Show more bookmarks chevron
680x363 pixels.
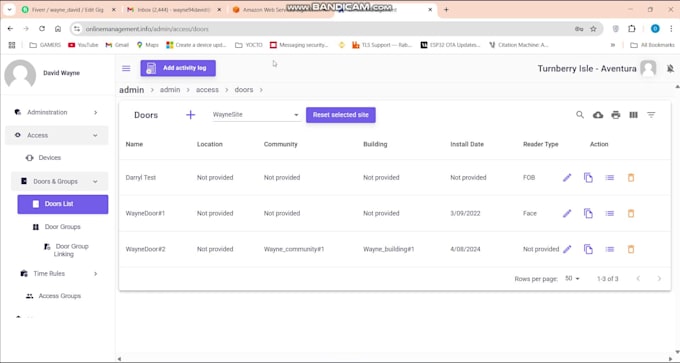coord(613,45)
